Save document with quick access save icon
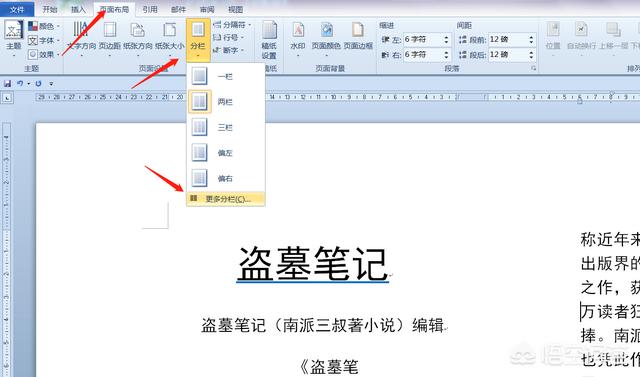This screenshot has width=640, height=377. (7, 84)
